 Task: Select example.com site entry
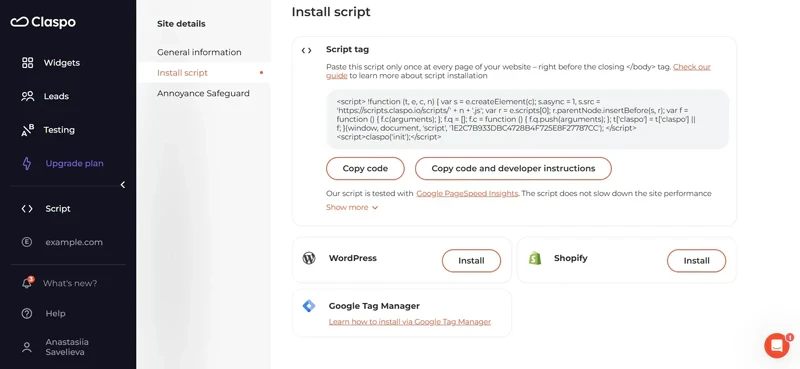(74, 242)
